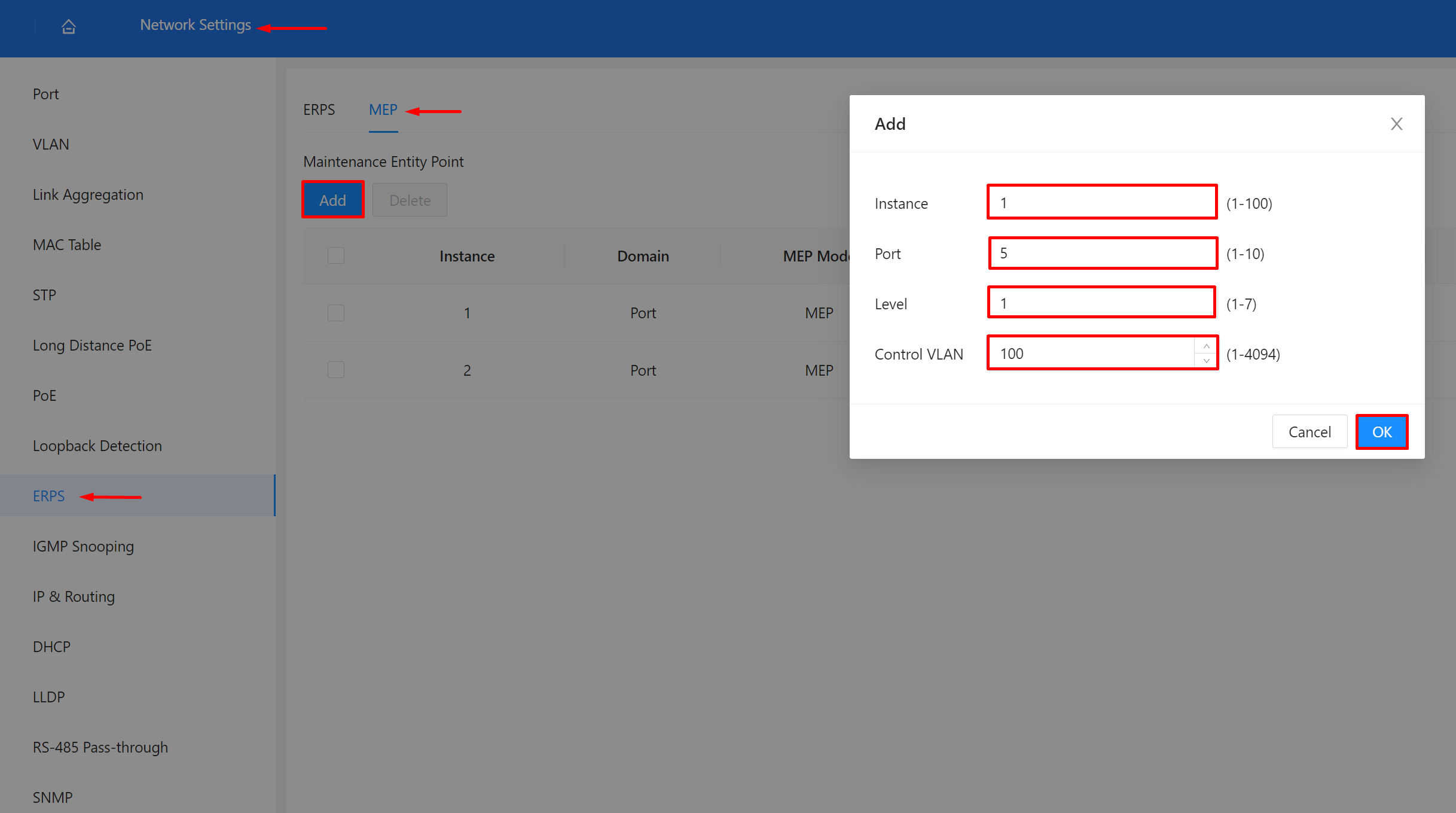The image size is (1456, 813).
Task: Switch to the MEP tab
Action: point(383,110)
